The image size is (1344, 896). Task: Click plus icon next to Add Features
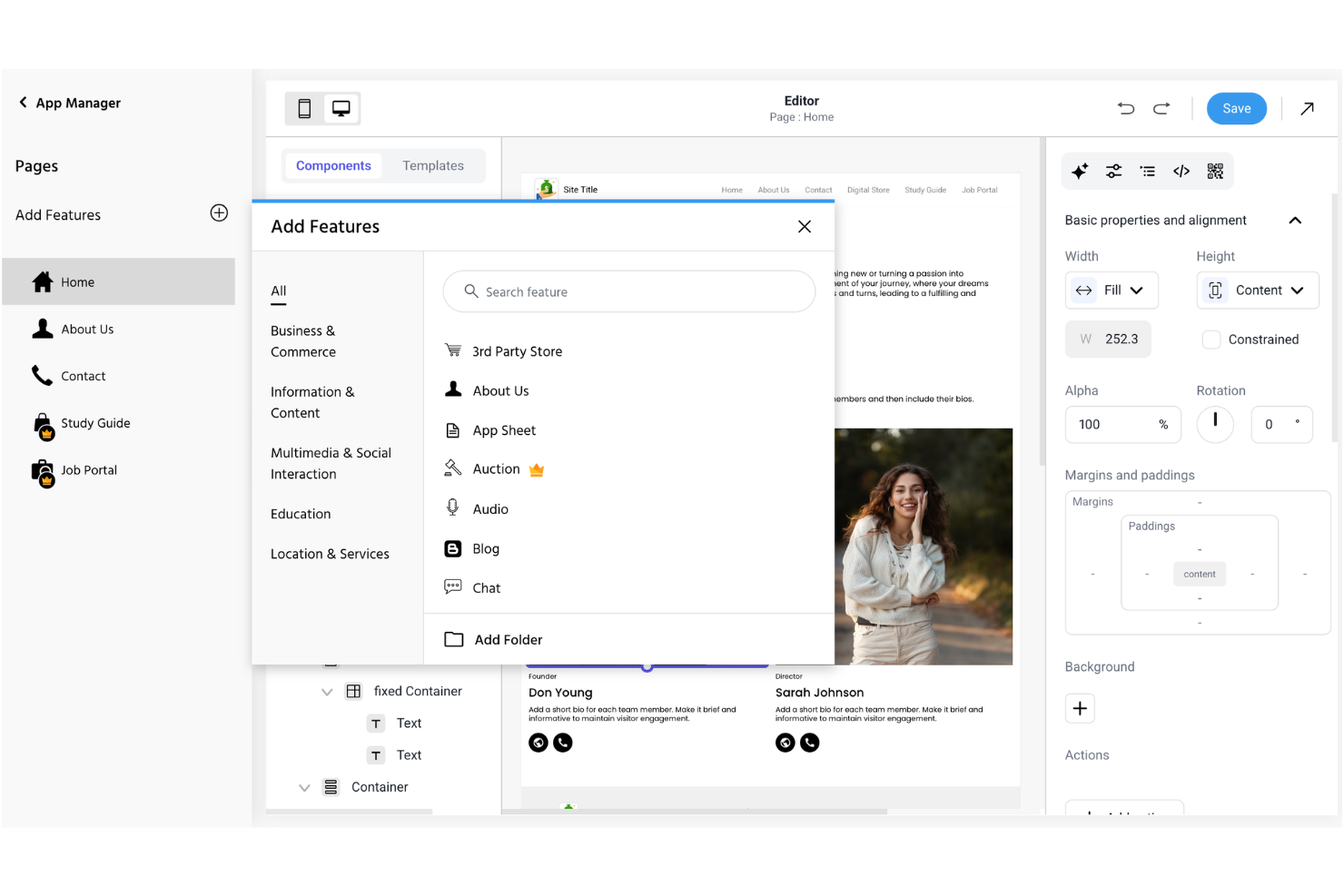pos(219,213)
